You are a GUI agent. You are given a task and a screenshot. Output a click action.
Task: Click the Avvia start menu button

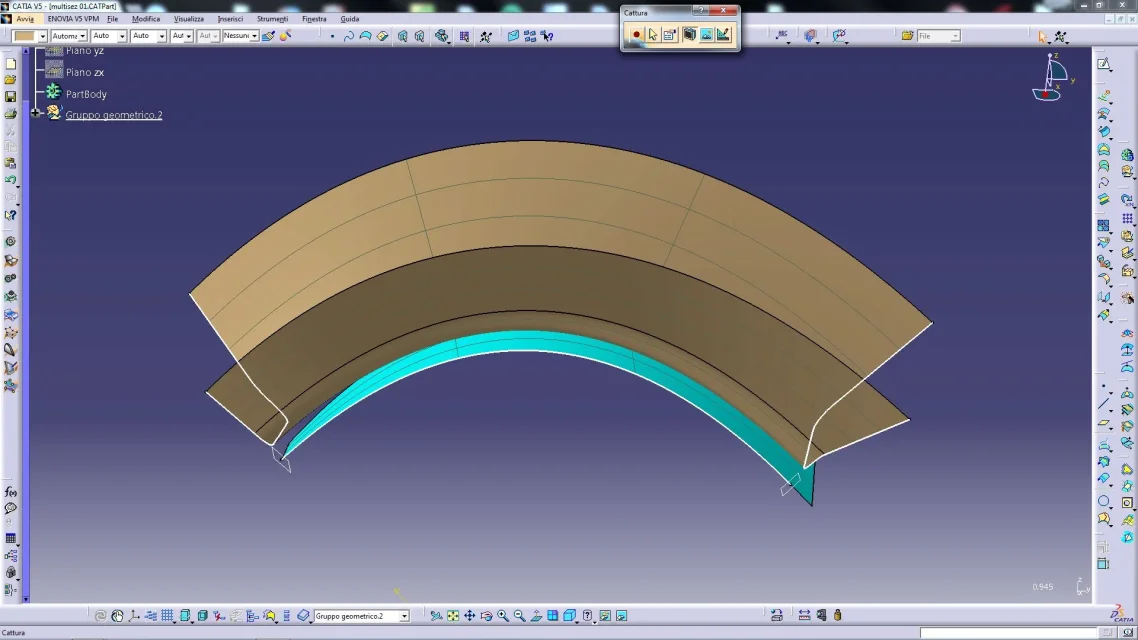tap(25, 19)
